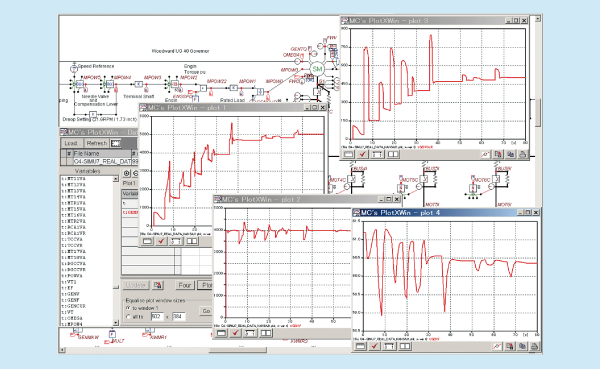
Task: Click the Load button
Action: pyautogui.click(x=72, y=143)
